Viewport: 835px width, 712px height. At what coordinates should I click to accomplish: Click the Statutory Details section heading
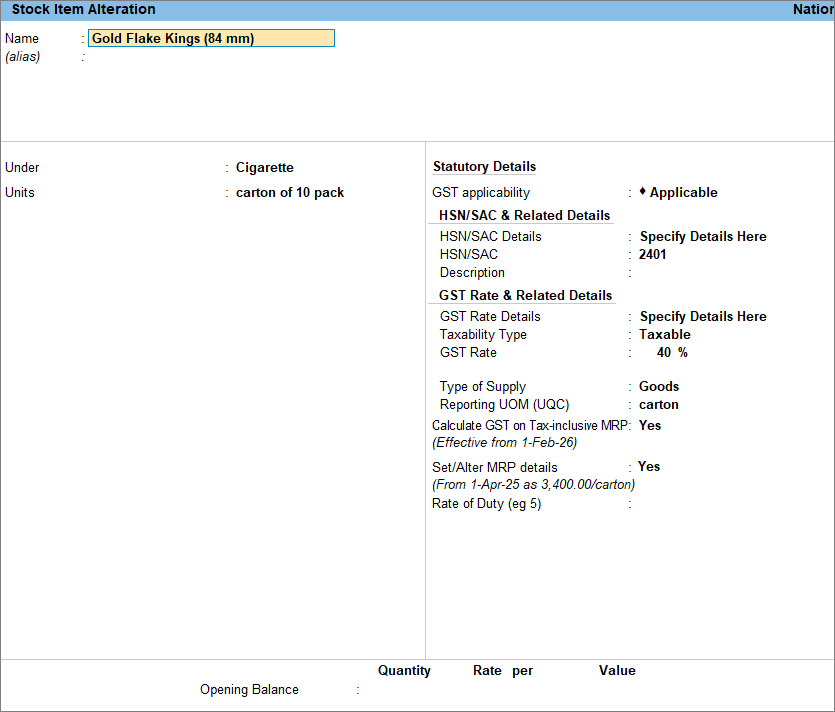point(484,167)
